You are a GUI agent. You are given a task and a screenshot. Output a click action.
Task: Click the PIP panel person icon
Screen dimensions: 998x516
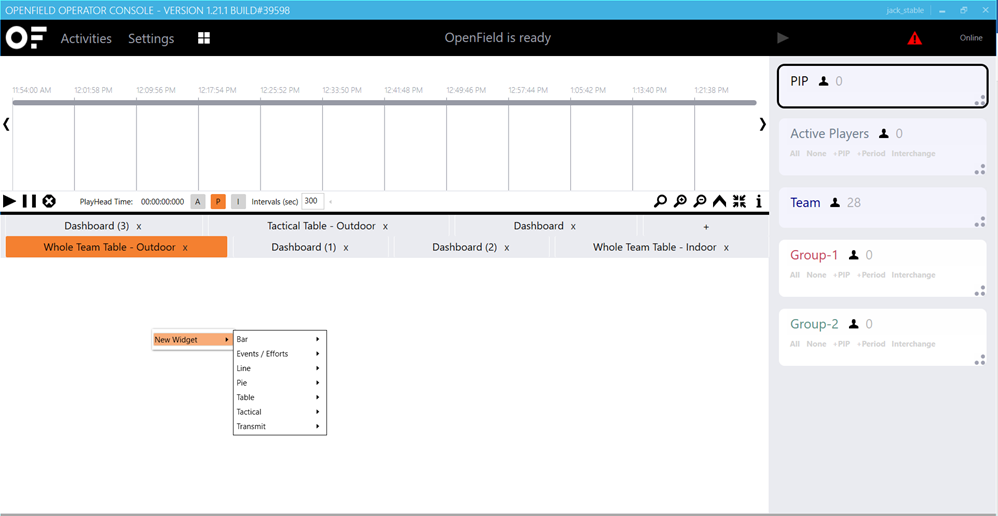[824, 81]
